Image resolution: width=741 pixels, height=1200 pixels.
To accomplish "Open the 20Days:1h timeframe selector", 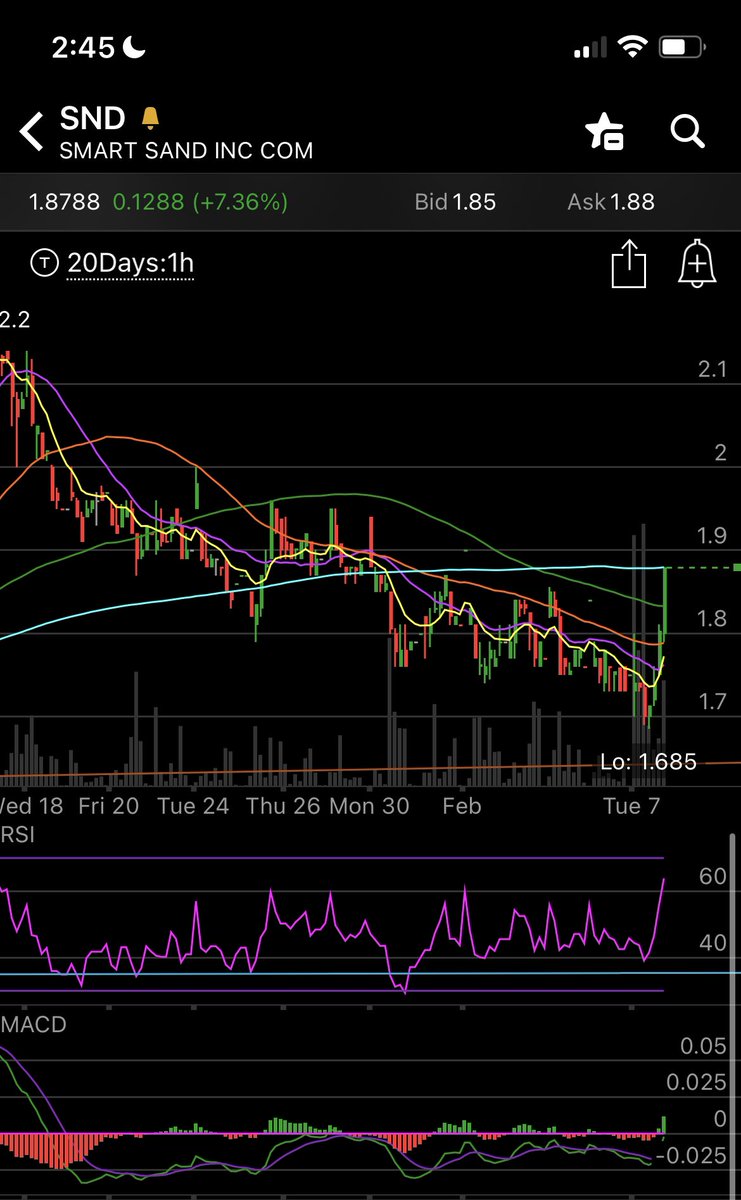I will 130,264.
